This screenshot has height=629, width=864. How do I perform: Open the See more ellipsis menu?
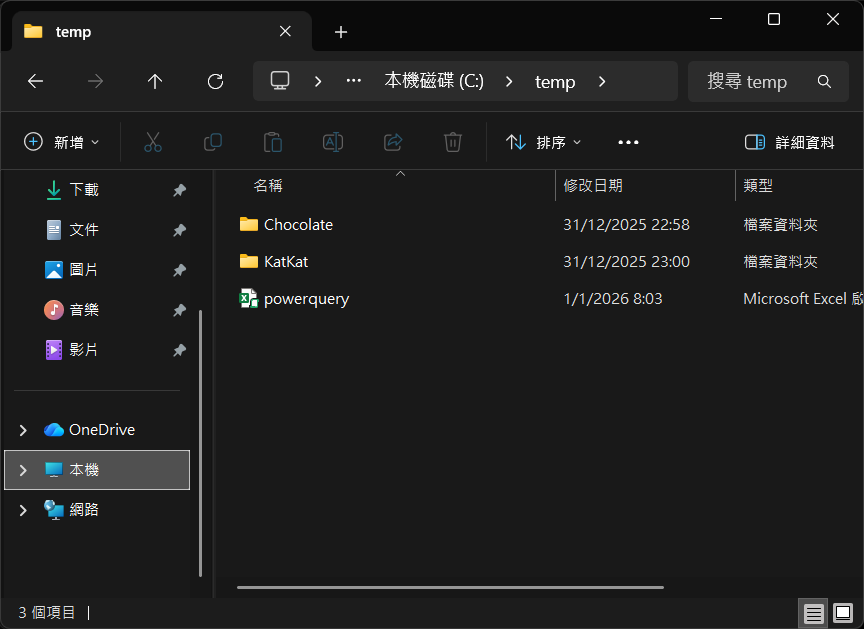click(628, 142)
